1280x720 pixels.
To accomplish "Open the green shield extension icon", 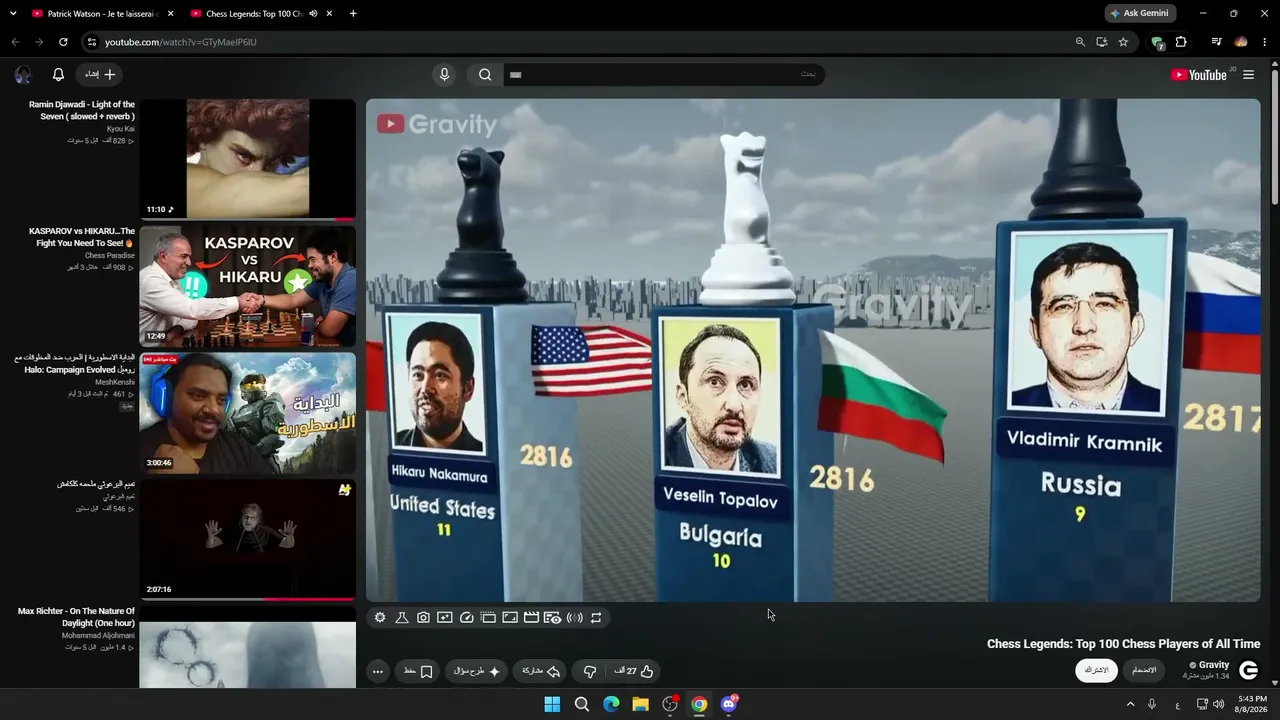I will click(1158, 42).
